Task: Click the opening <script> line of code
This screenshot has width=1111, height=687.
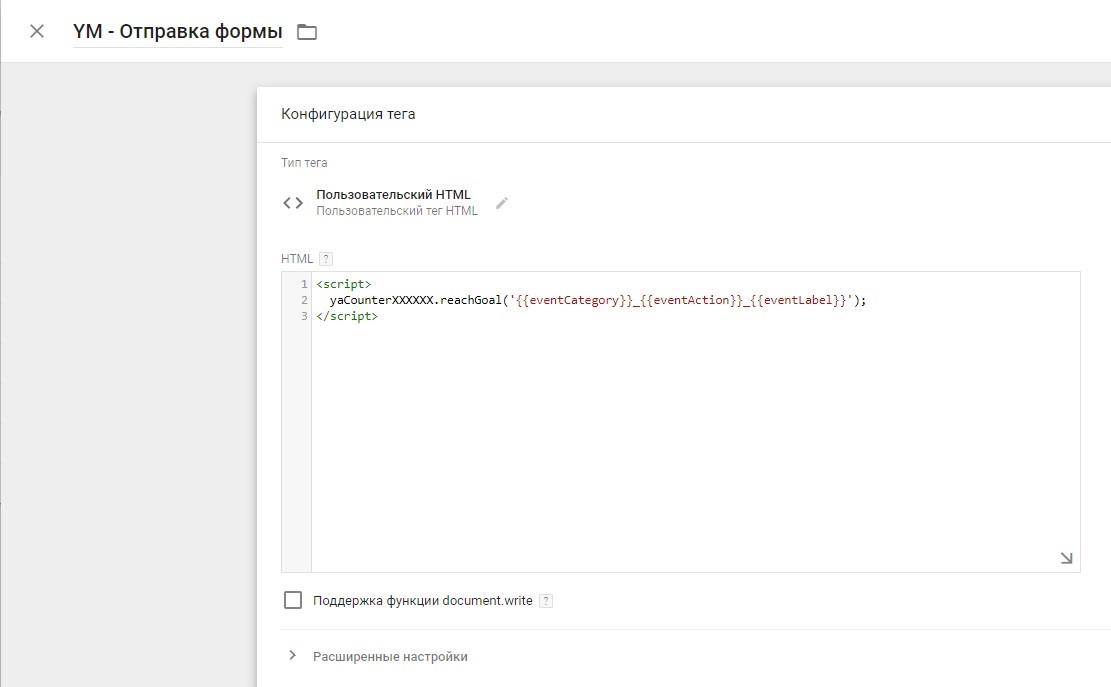Action: pos(344,284)
